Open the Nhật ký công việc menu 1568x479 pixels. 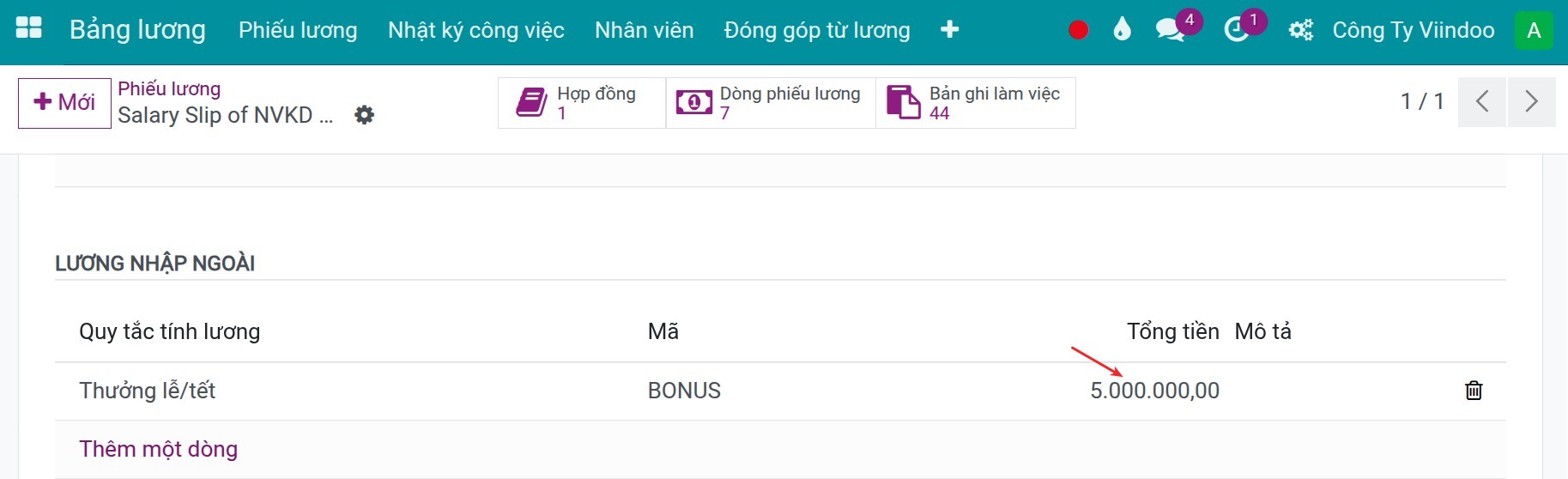click(476, 31)
